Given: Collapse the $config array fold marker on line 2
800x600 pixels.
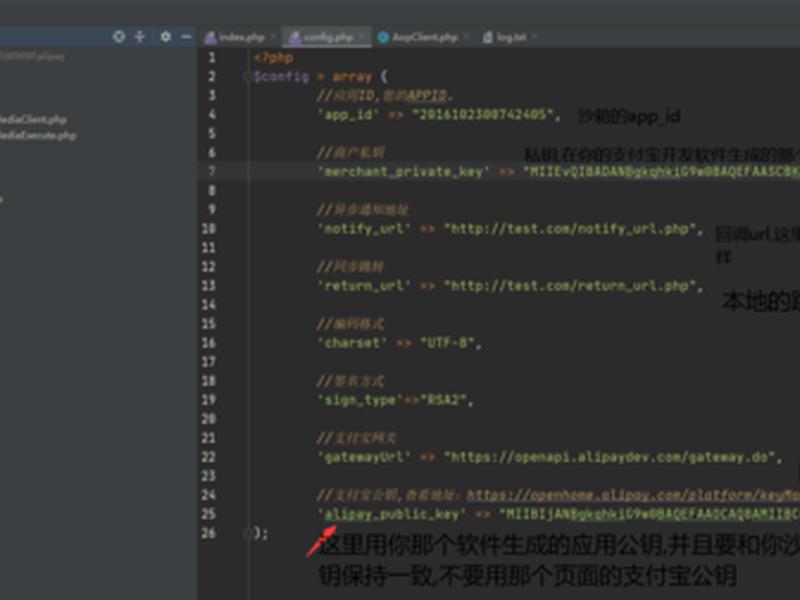Looking at the screenshot, I should click(247, 77).
